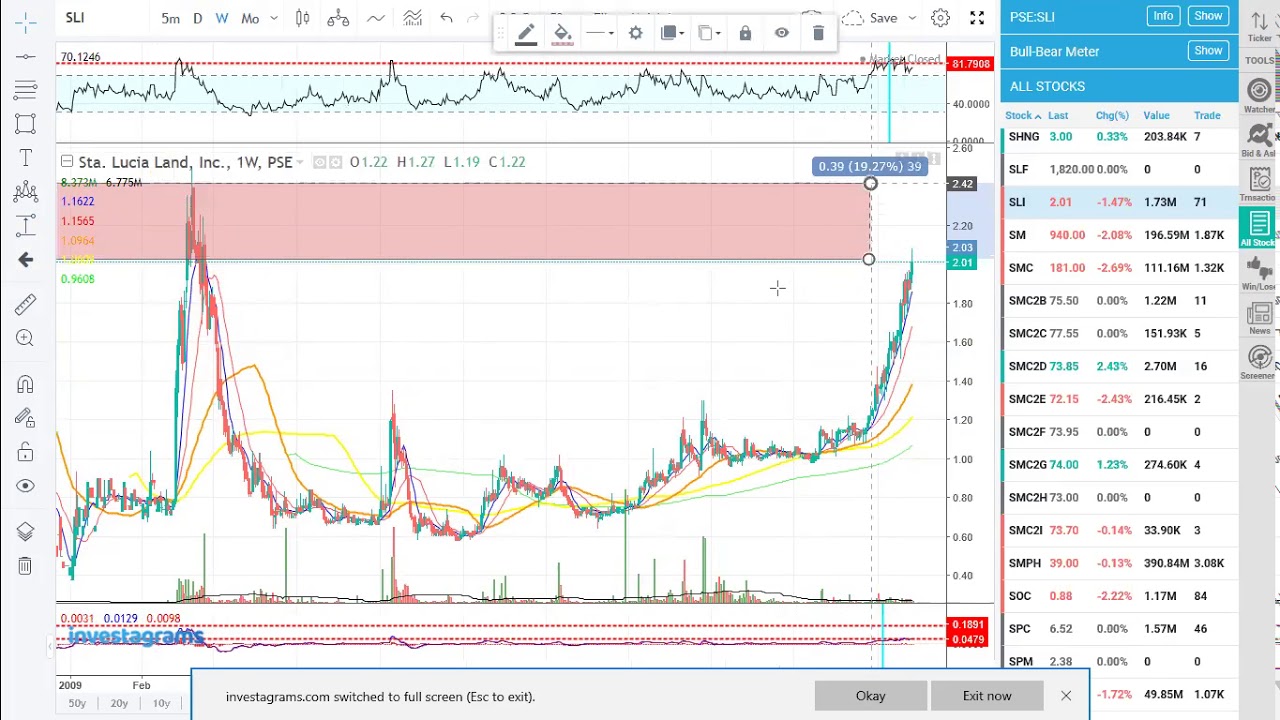Open the object tree layers
Image resolution: width=1280 pixels, height=720 pixels.
coord(26,531)
